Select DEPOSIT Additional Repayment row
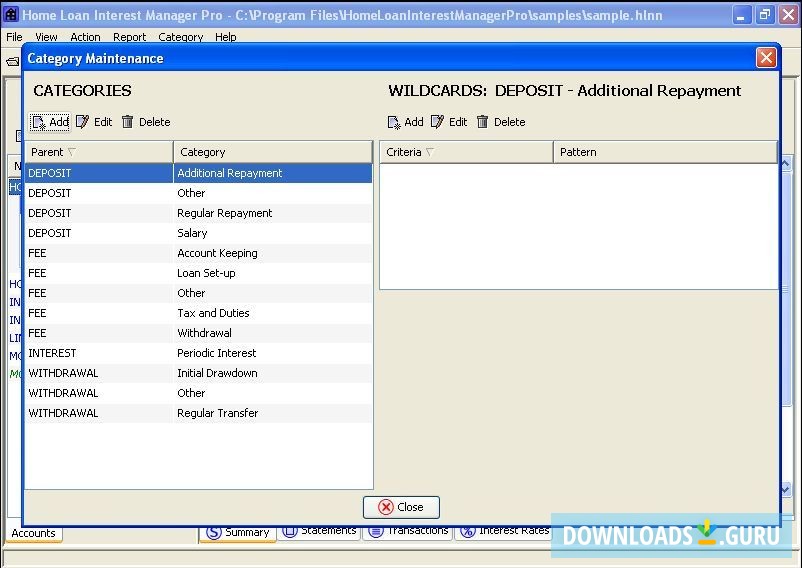This screenshot has width=802, height=568. (198, 173)
